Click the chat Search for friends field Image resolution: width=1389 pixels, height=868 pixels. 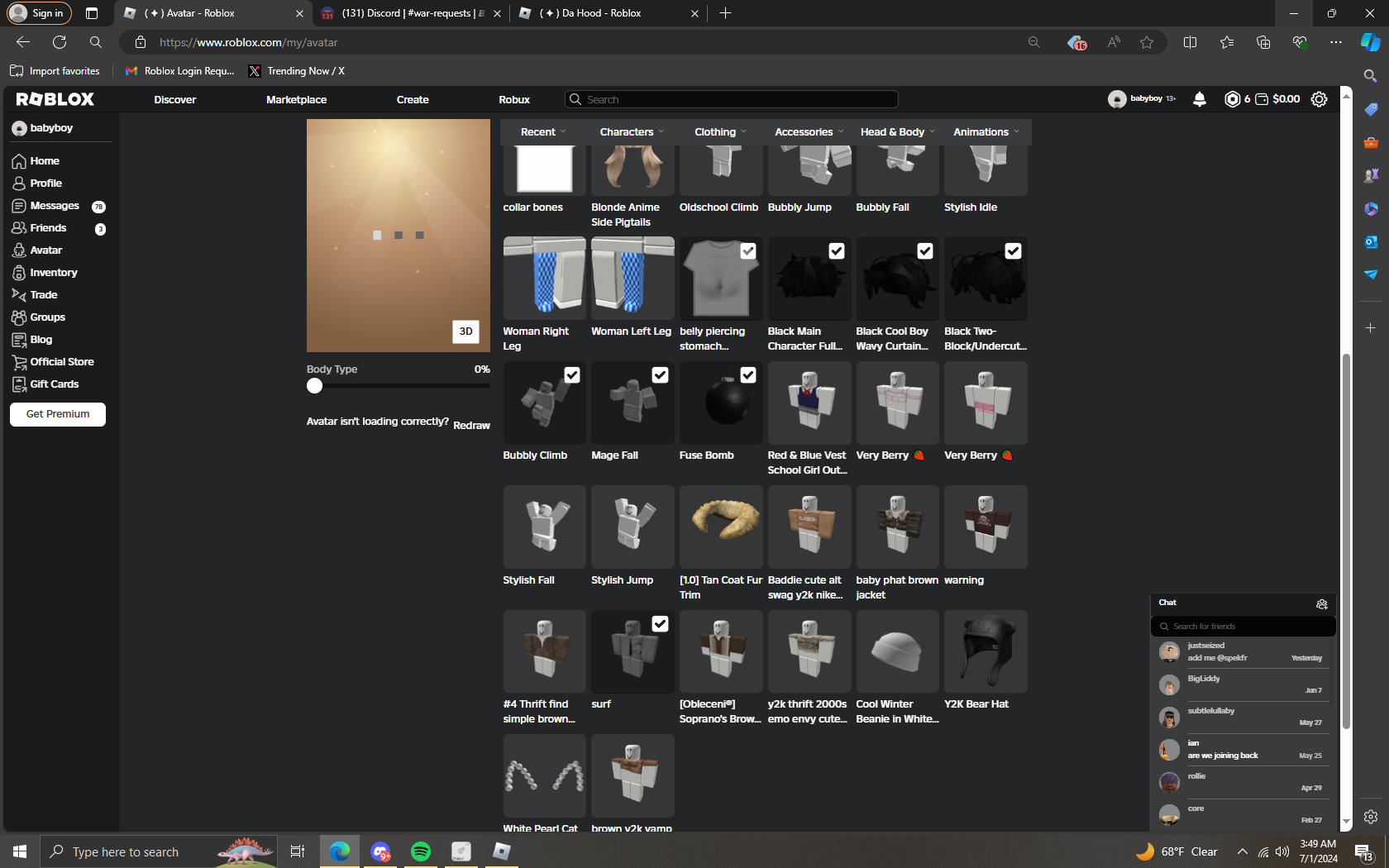[1243, 627]
